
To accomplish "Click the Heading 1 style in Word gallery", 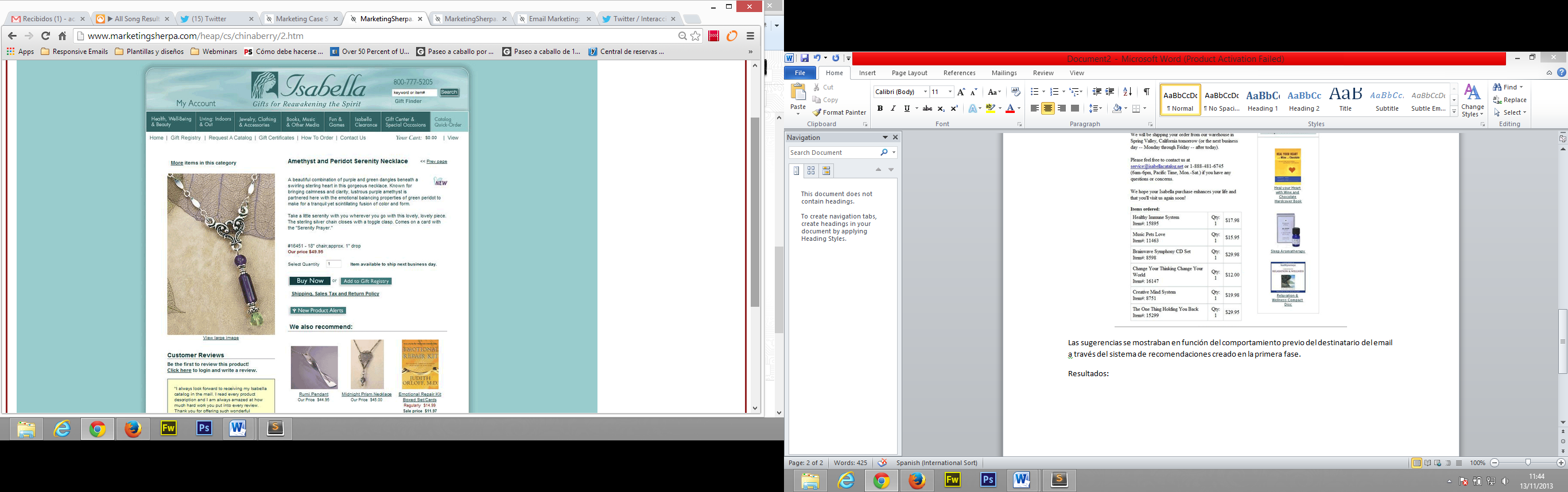I will click(x=1263, y=100).
